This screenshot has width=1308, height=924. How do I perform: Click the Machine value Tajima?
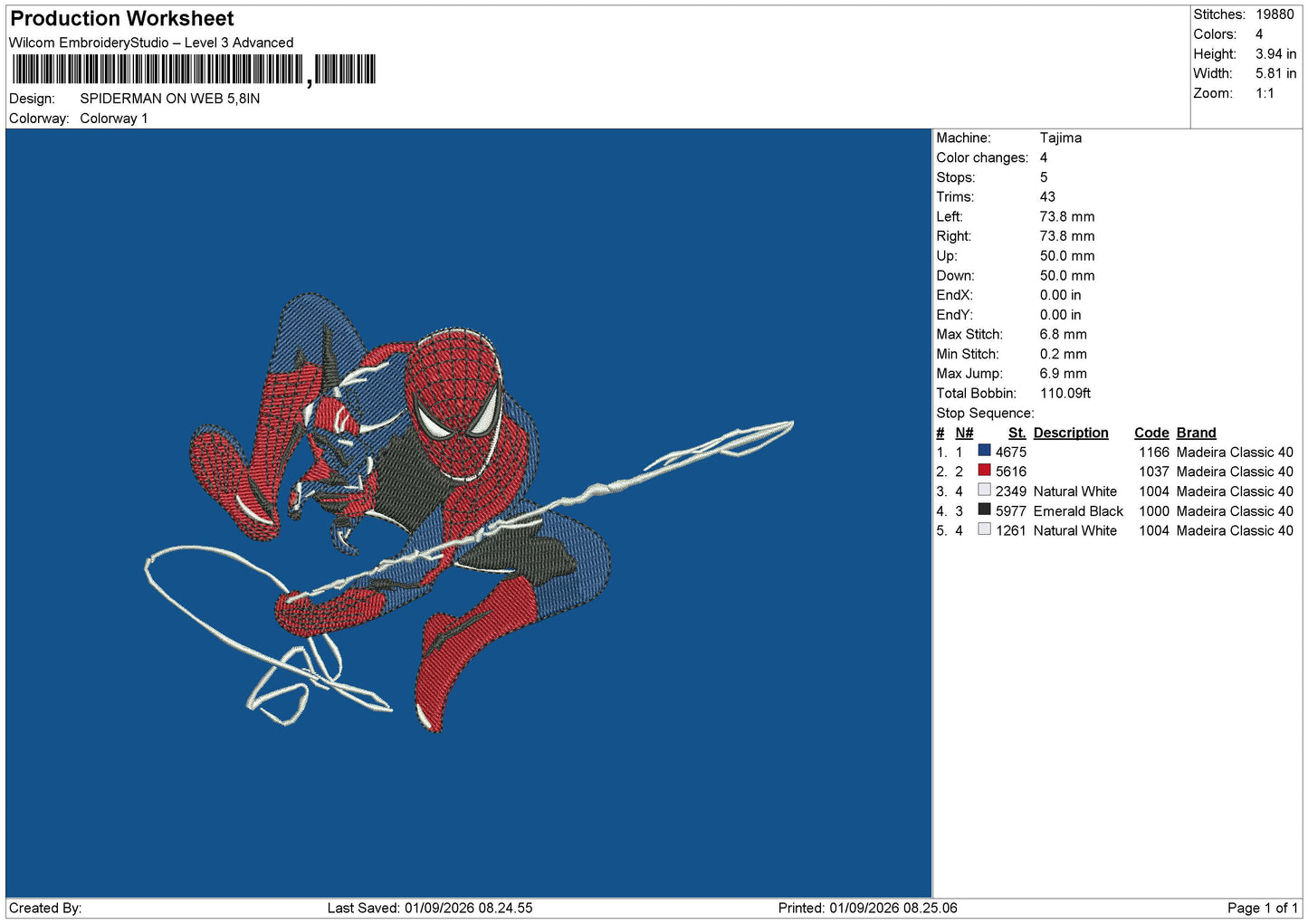point(1061,138)
